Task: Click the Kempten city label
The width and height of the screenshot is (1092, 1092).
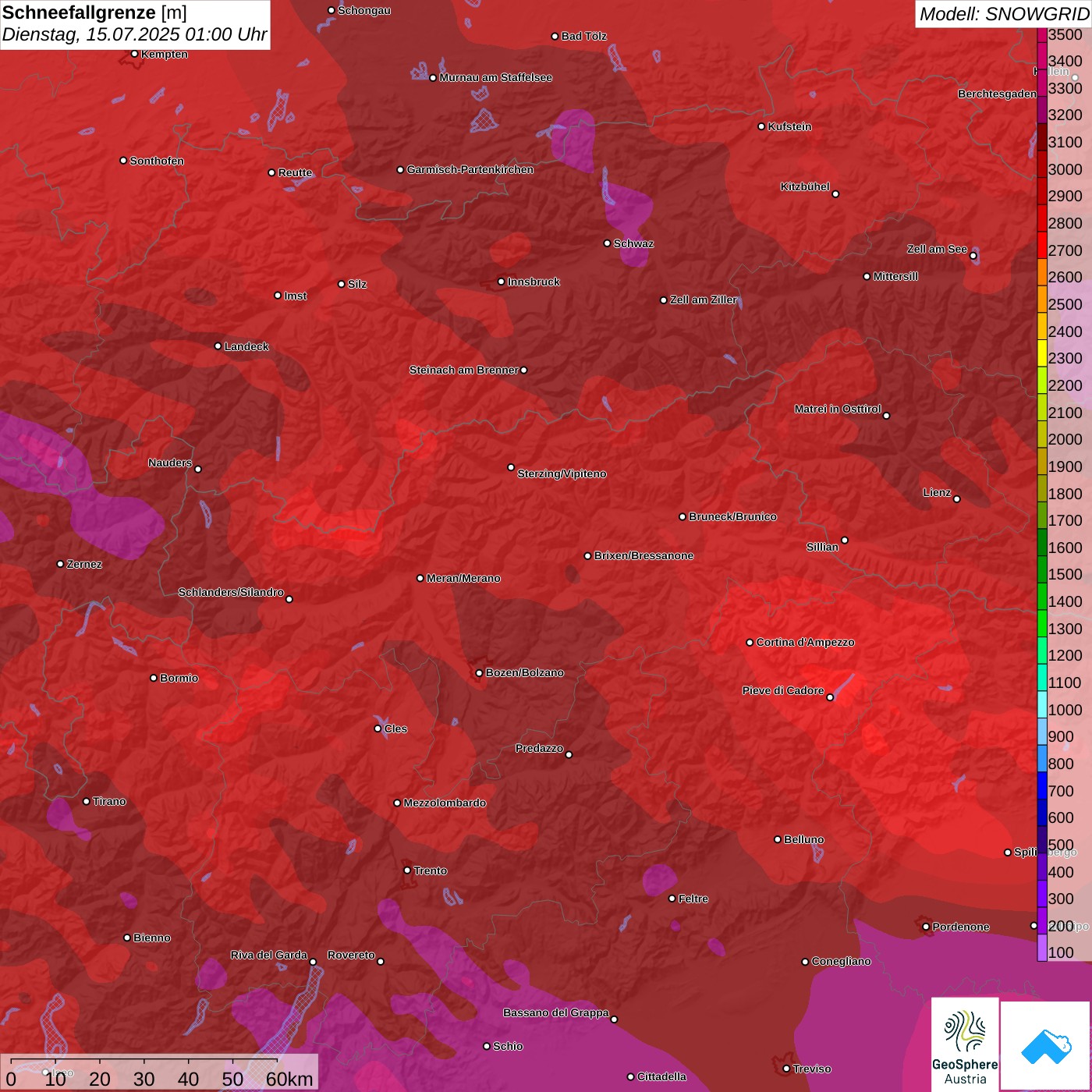Action: click(165, 54)
